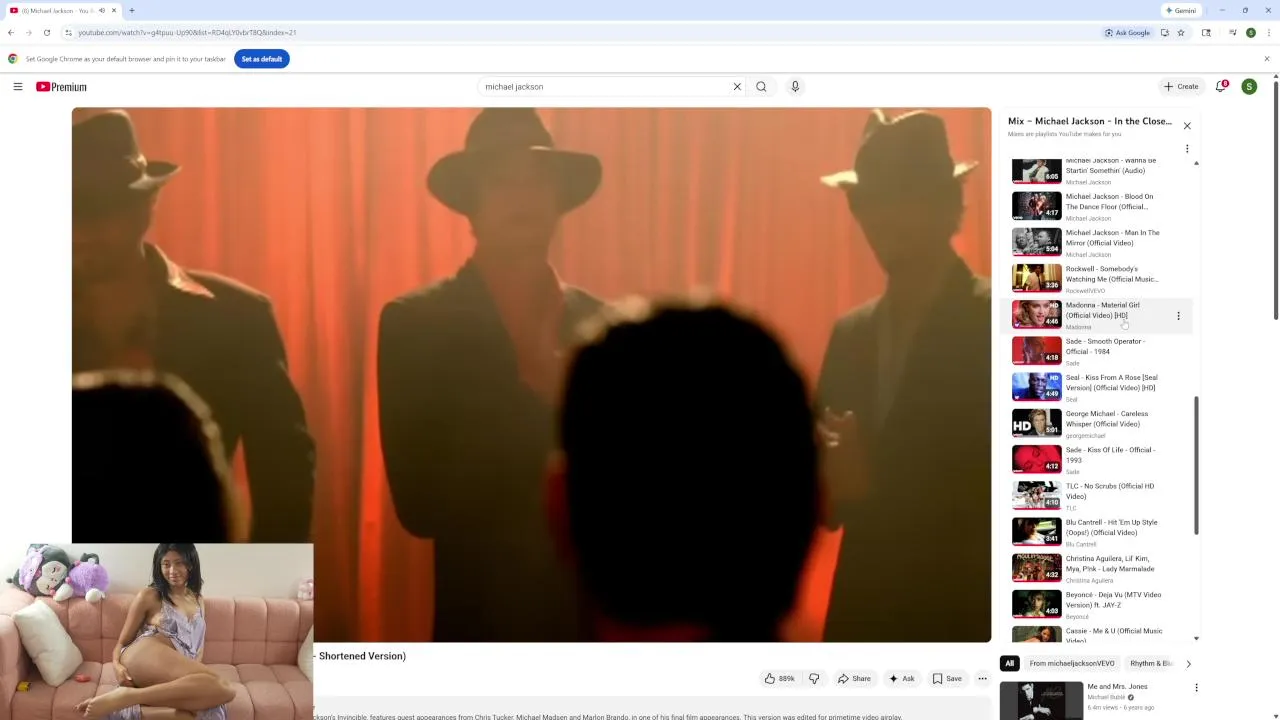Click the main video player frame
The height and width of the screenshot is (720, 1280).
coord(531,375)
